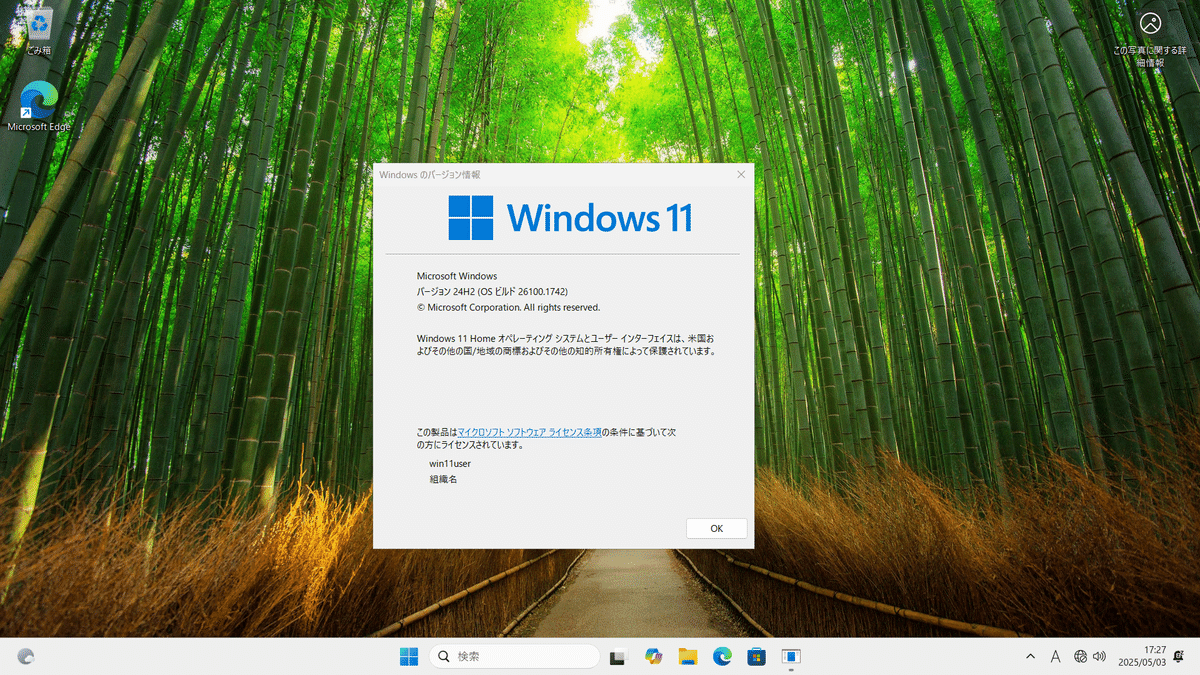The image size is (1200, 675).
Task: Click the Microsoft Windows text line
Action: (456, 276)
